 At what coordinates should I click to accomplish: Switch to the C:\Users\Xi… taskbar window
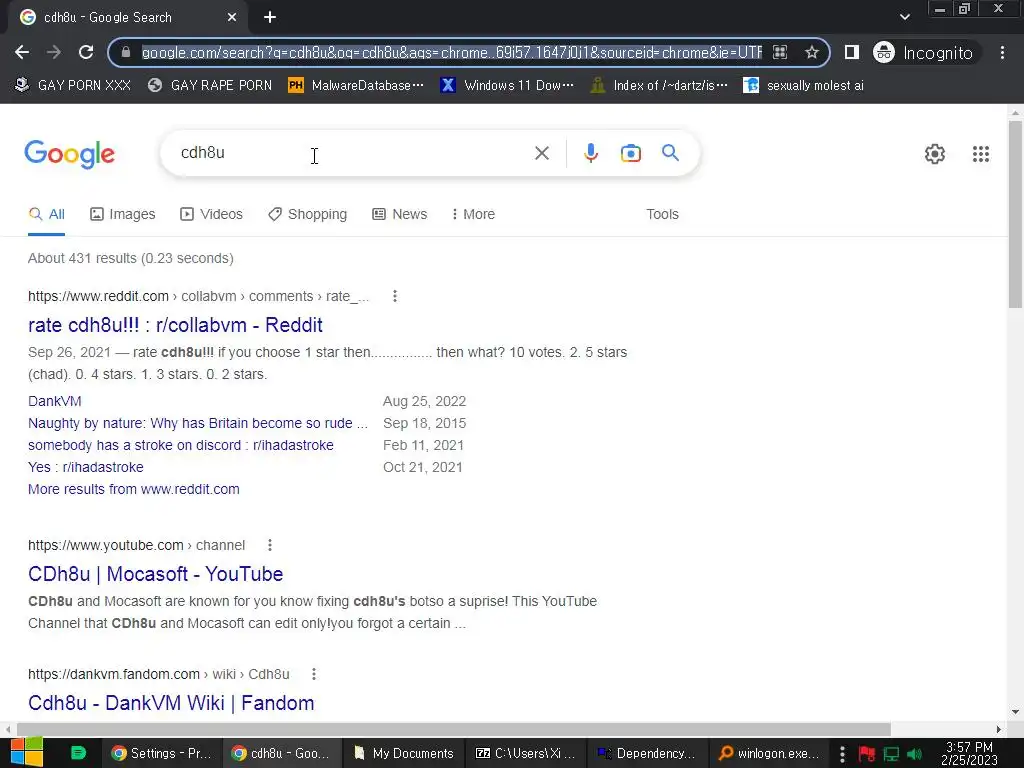click(x=526, y=754)
